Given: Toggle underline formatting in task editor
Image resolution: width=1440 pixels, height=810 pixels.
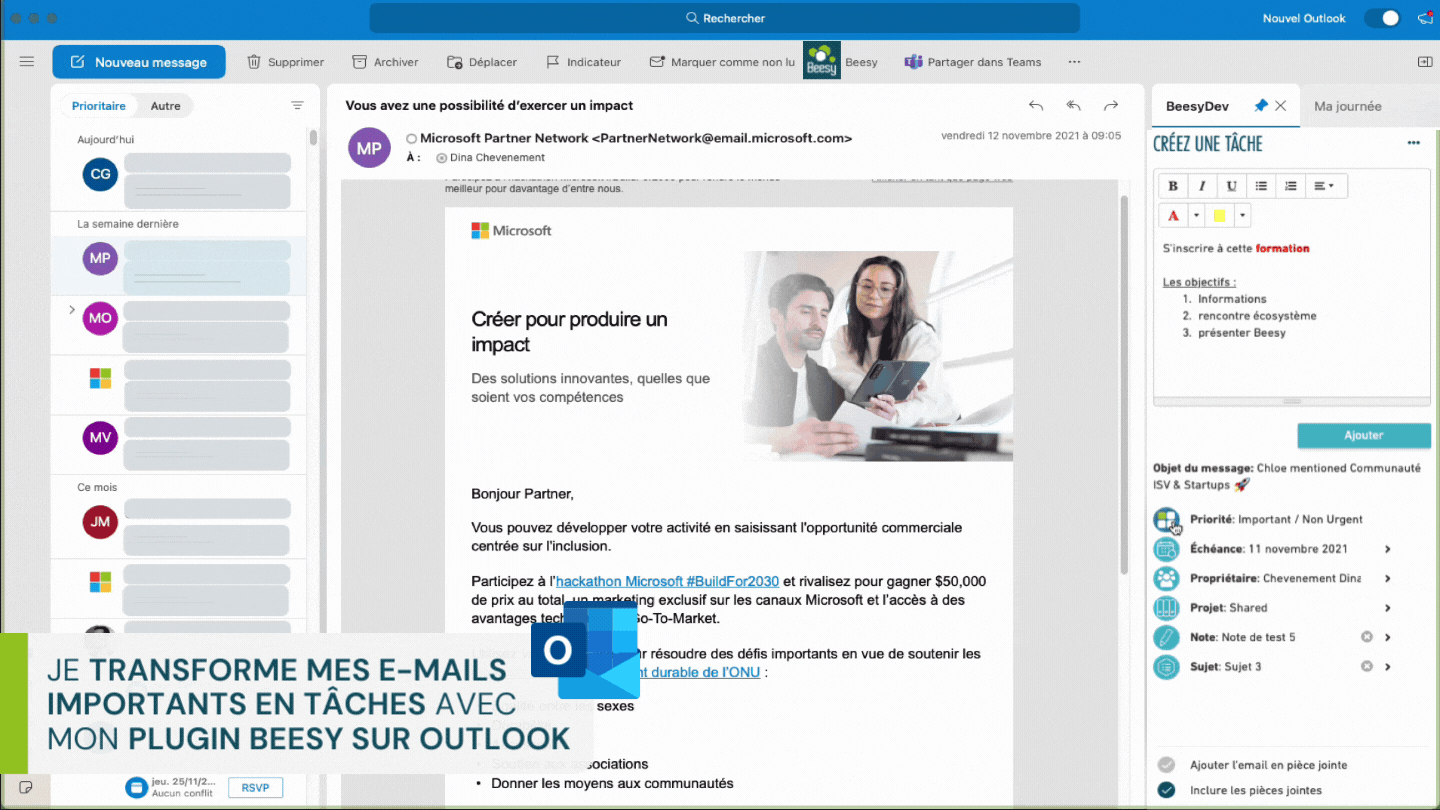Looking at the screenshot, I should pyautogui.click(x=1232, y=185).
